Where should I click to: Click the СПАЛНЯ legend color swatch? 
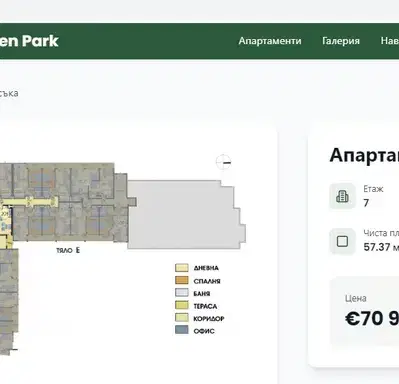(x=182, y=280)
